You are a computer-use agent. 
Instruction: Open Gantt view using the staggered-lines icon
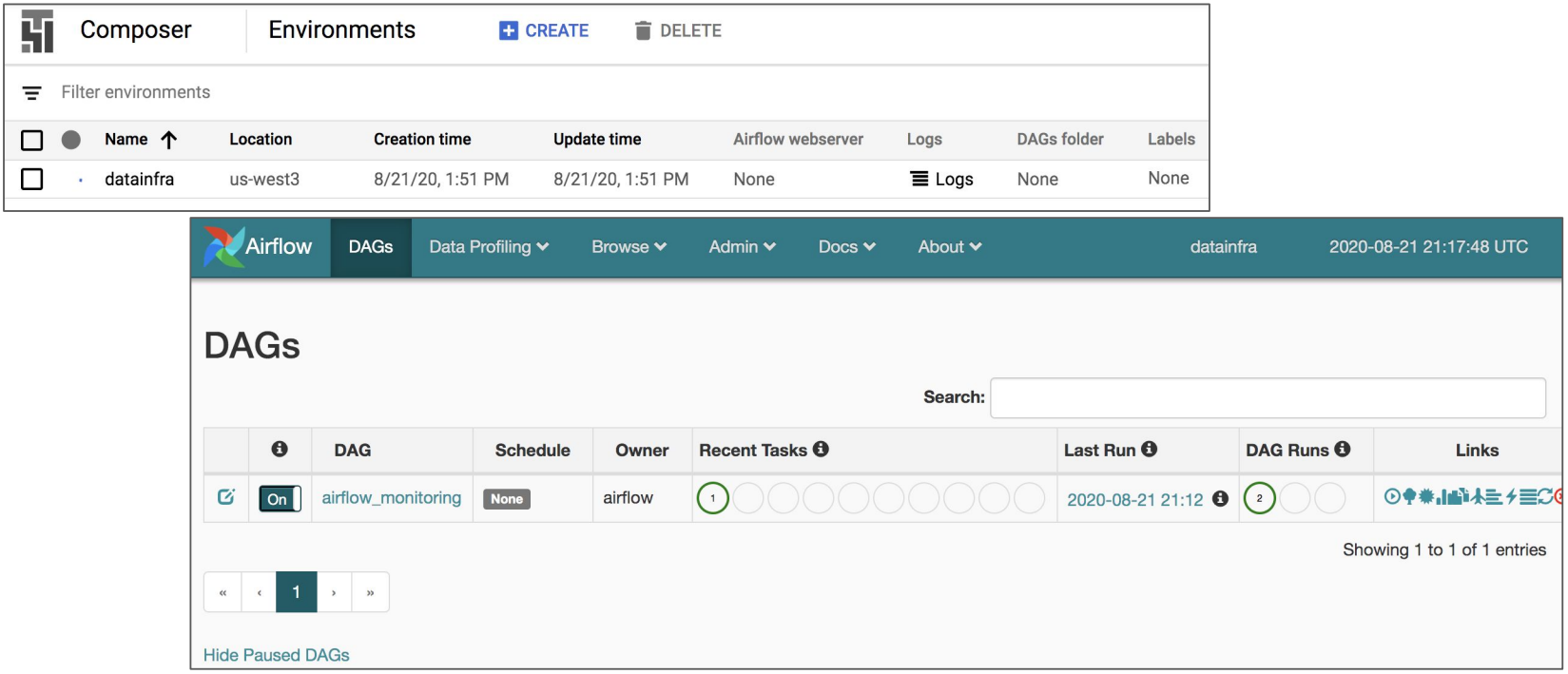[1494, 496]
